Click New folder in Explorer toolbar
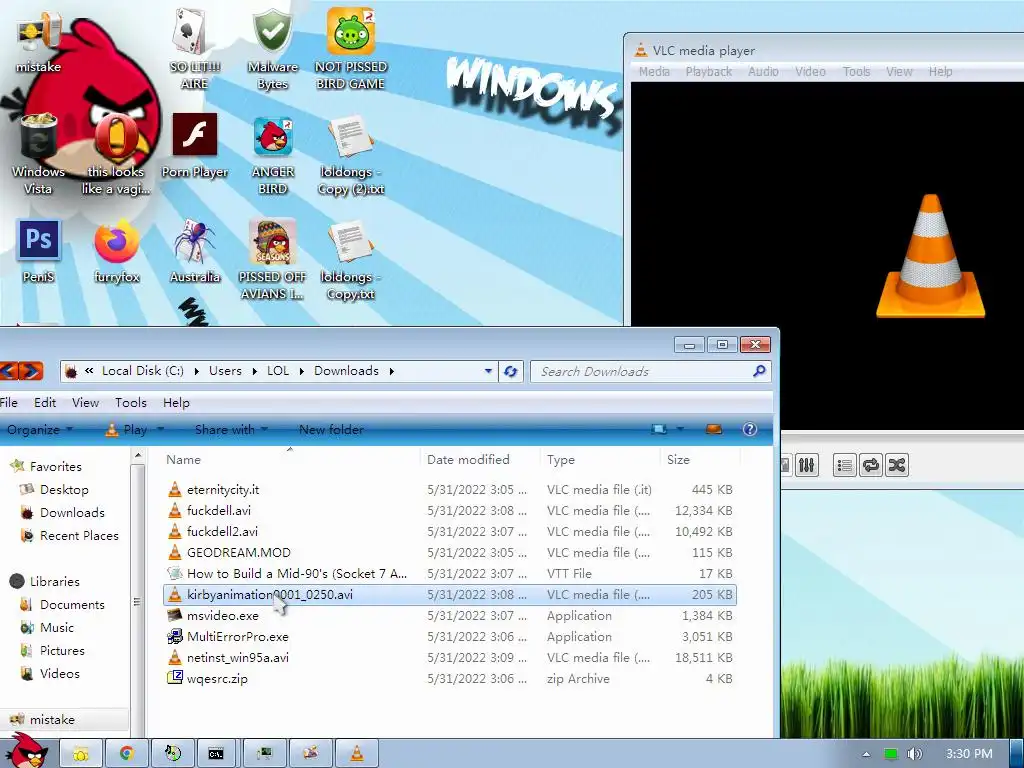 click(331, 430)
